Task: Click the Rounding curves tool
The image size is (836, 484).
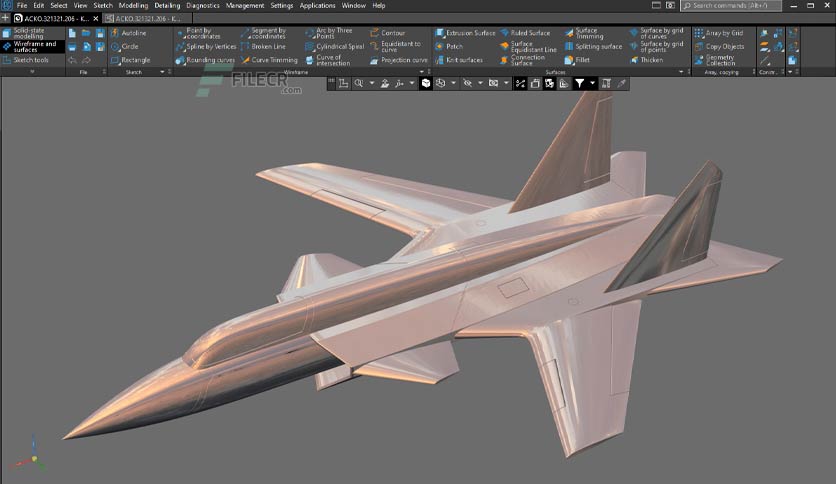Action: [x=205, y=60]
